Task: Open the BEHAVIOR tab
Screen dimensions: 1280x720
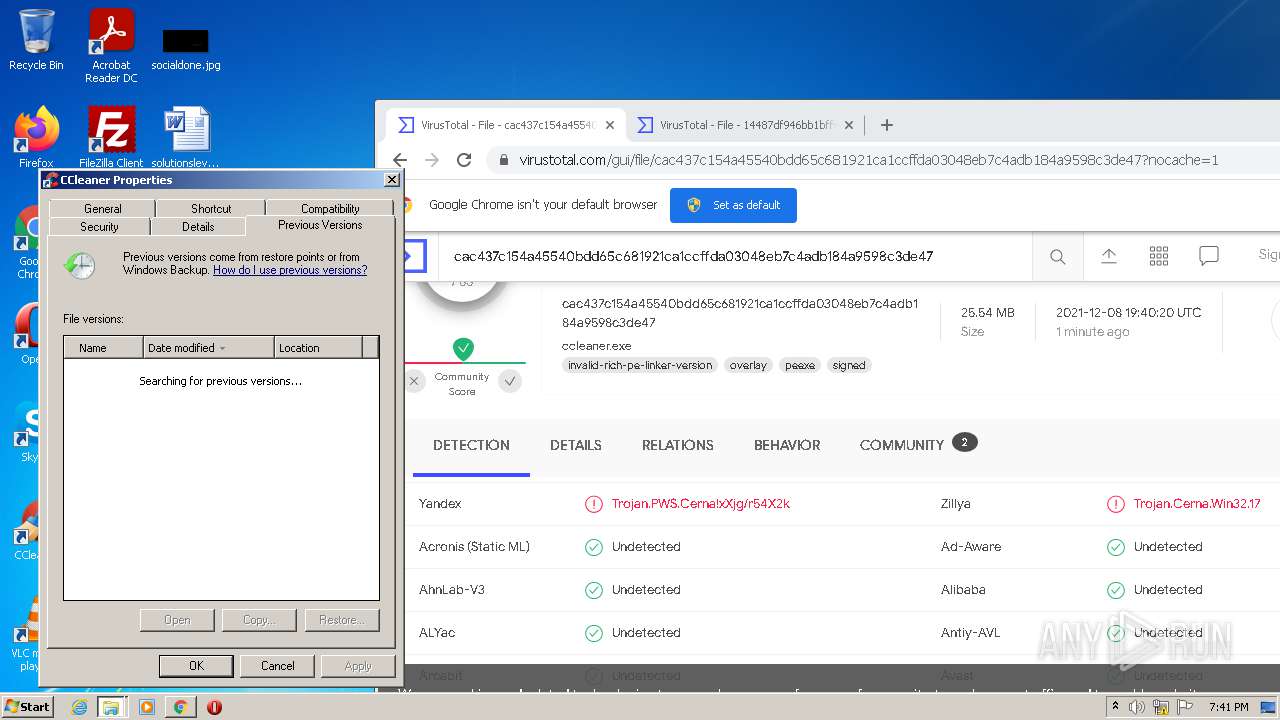Action: tap(787, 445)
